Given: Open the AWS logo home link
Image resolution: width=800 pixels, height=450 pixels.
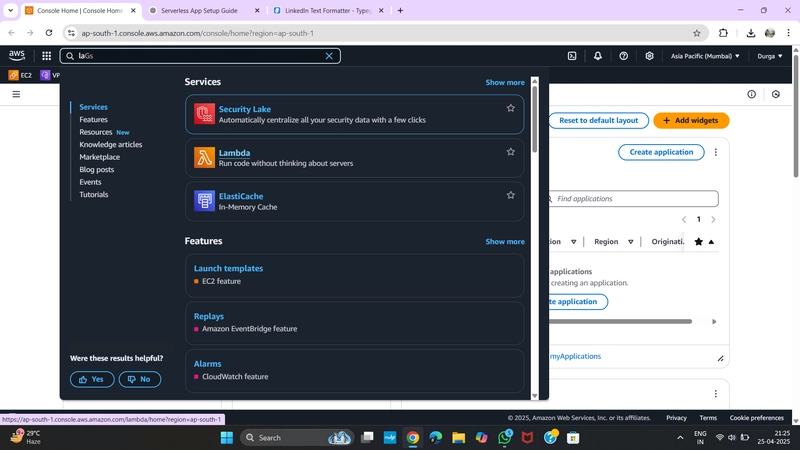Looking at the screenshot, I should point(16,56).
